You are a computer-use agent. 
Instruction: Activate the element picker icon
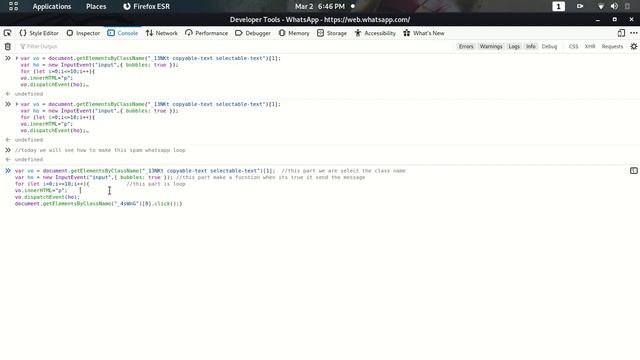pos(7,33)
